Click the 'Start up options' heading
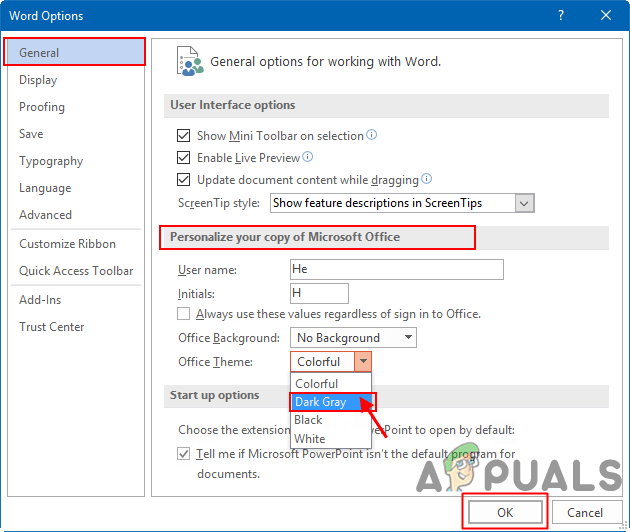This screenshot has width=630, height=532. coord(215,395)
